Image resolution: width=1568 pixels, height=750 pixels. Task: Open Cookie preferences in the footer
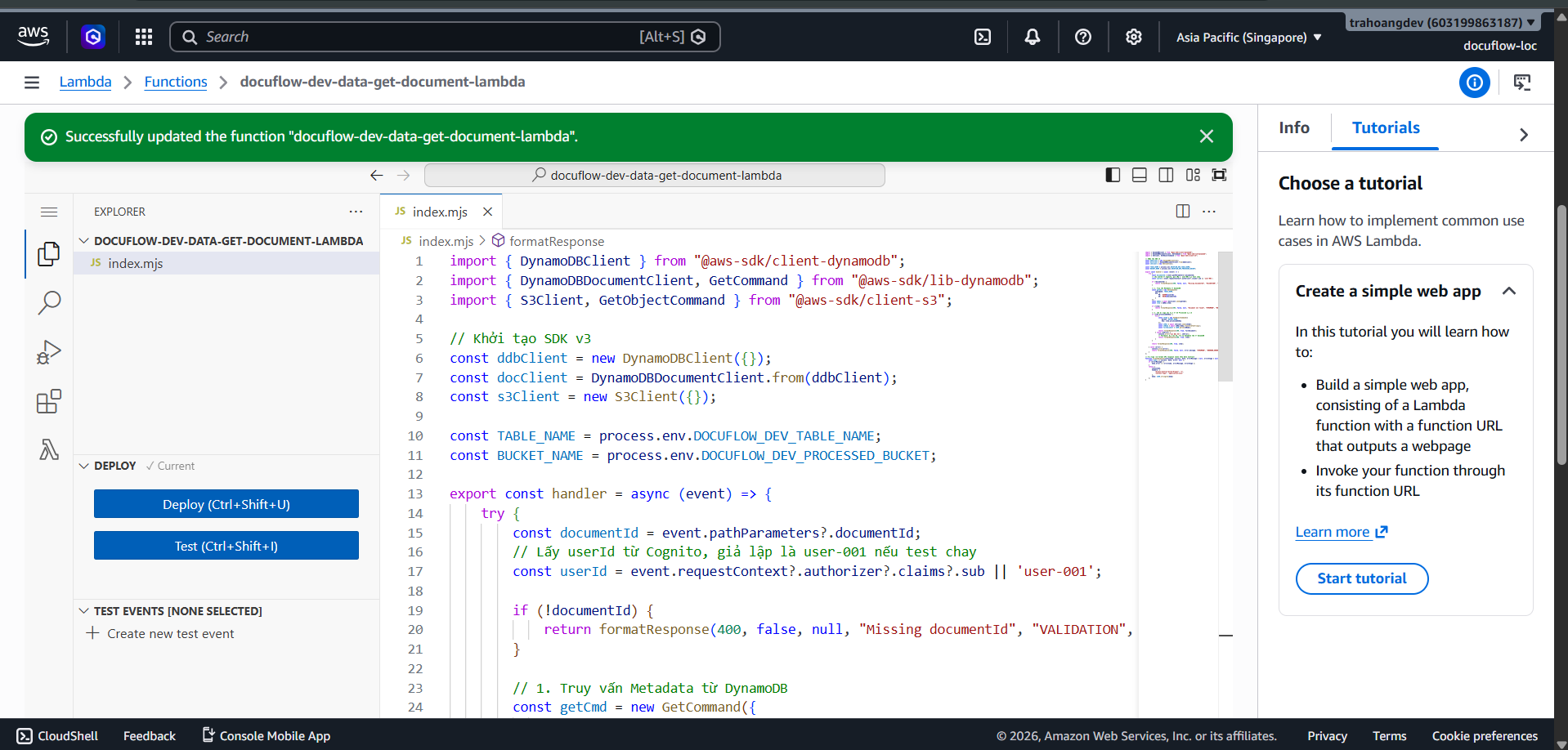tap(1485, 735)
